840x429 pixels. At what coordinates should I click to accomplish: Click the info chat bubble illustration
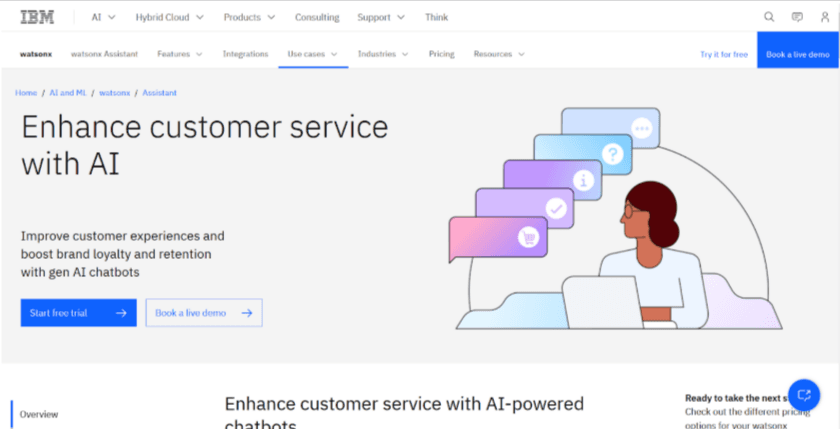[x=553, y=180]
